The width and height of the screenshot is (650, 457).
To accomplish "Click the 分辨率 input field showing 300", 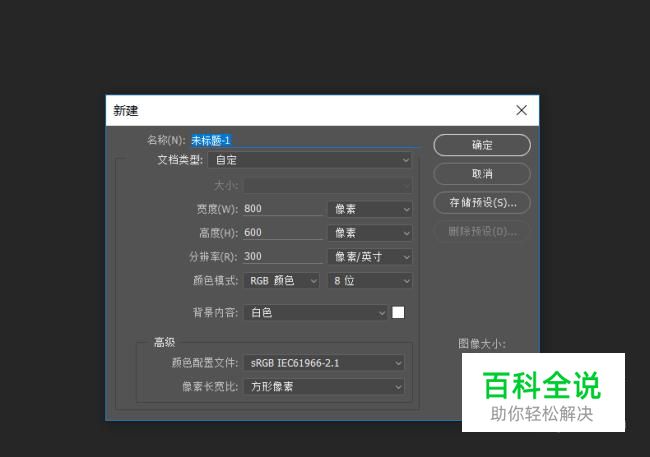I will pyautogui.click(x=283, y=256).
